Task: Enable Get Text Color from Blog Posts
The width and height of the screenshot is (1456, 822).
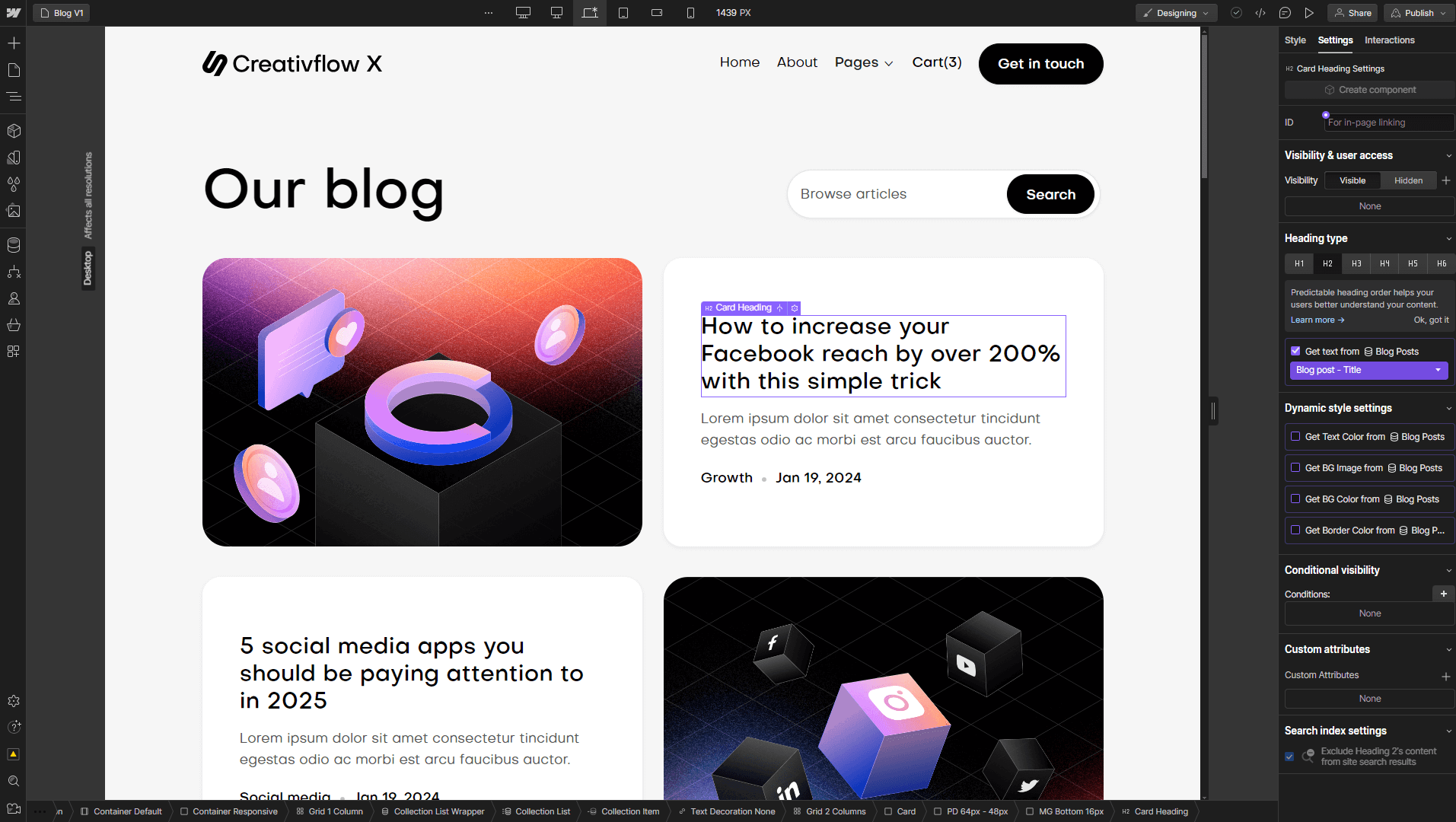Action: tap(1296, 437)
